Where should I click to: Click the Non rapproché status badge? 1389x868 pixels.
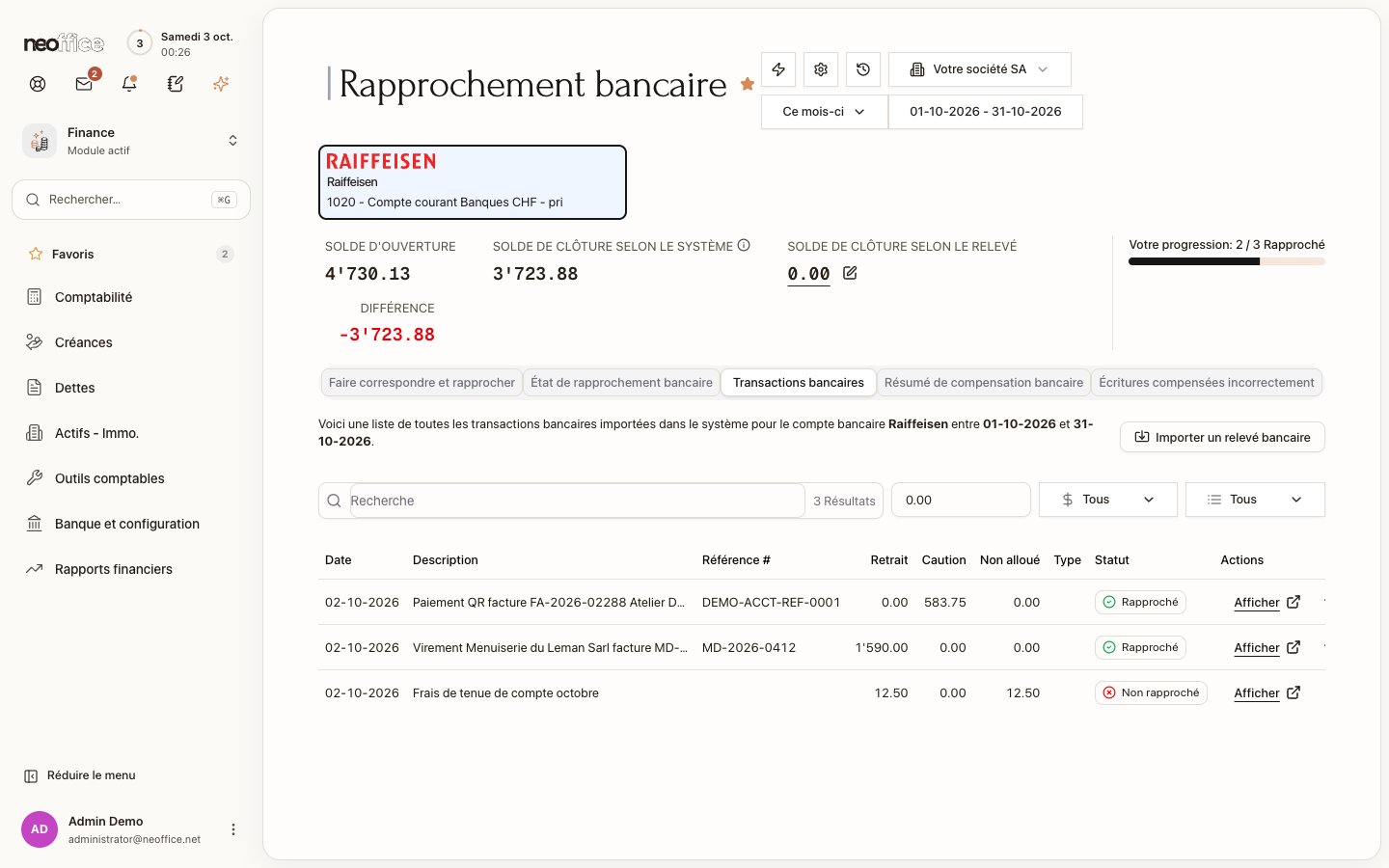1151,693
